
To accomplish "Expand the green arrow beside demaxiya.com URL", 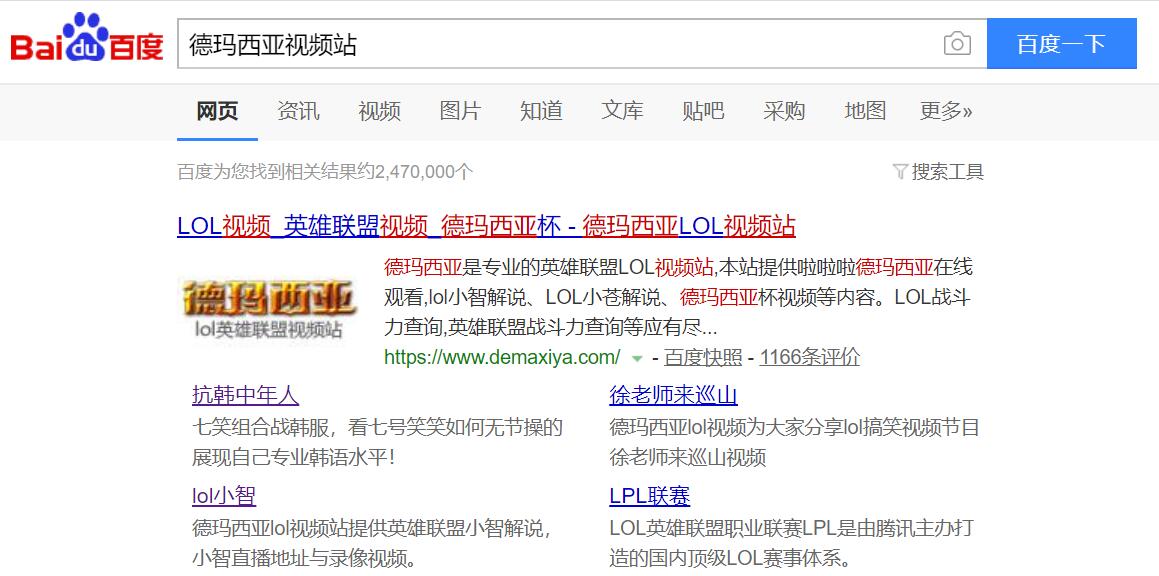I will (x=636, y=359).
